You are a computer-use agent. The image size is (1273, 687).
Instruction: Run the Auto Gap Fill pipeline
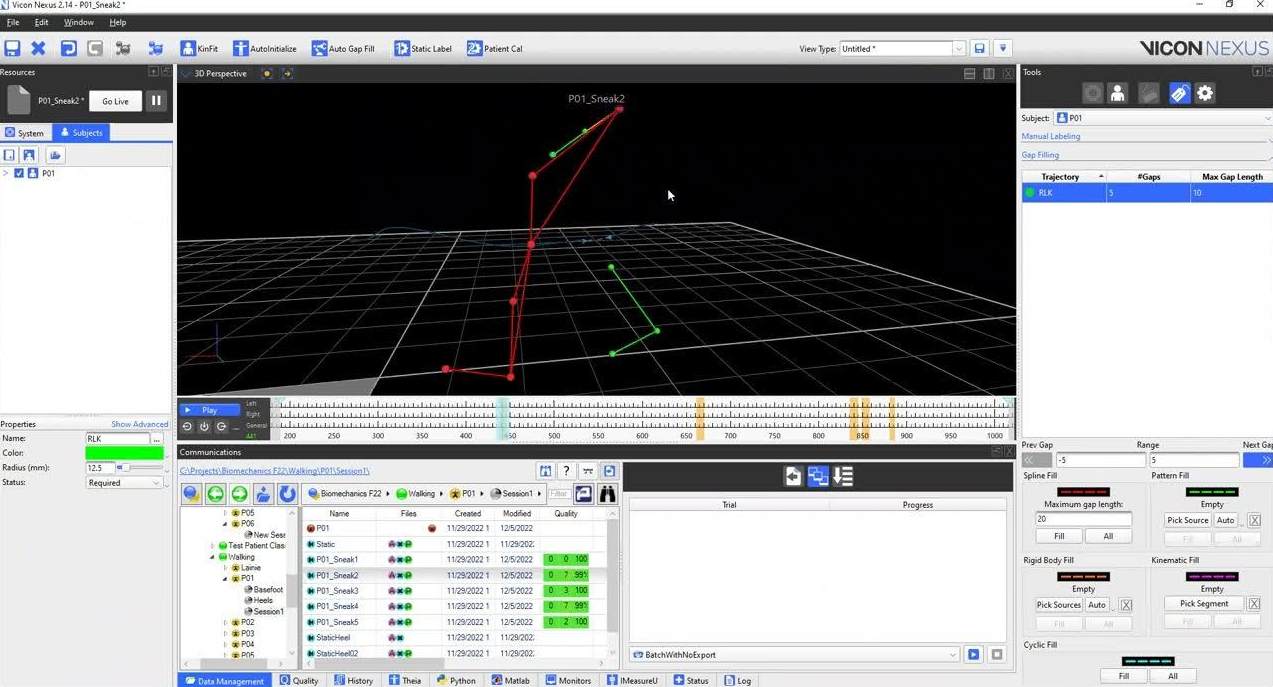pyautogui.click(x=319, y=48)
